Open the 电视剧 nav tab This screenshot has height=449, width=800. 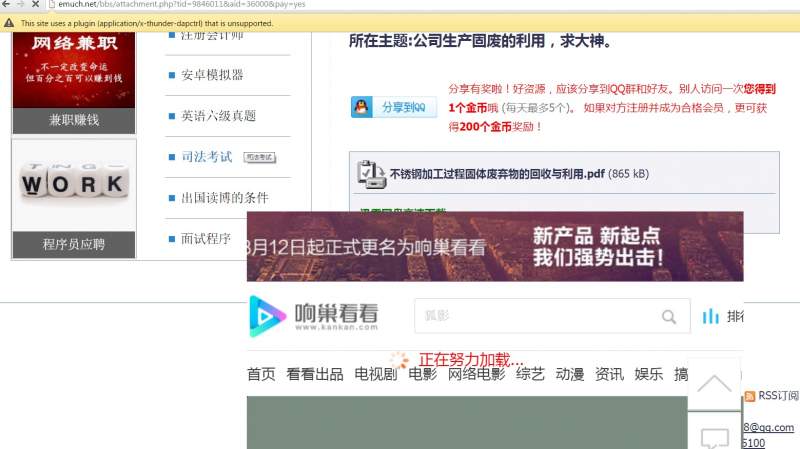[376, 375]
